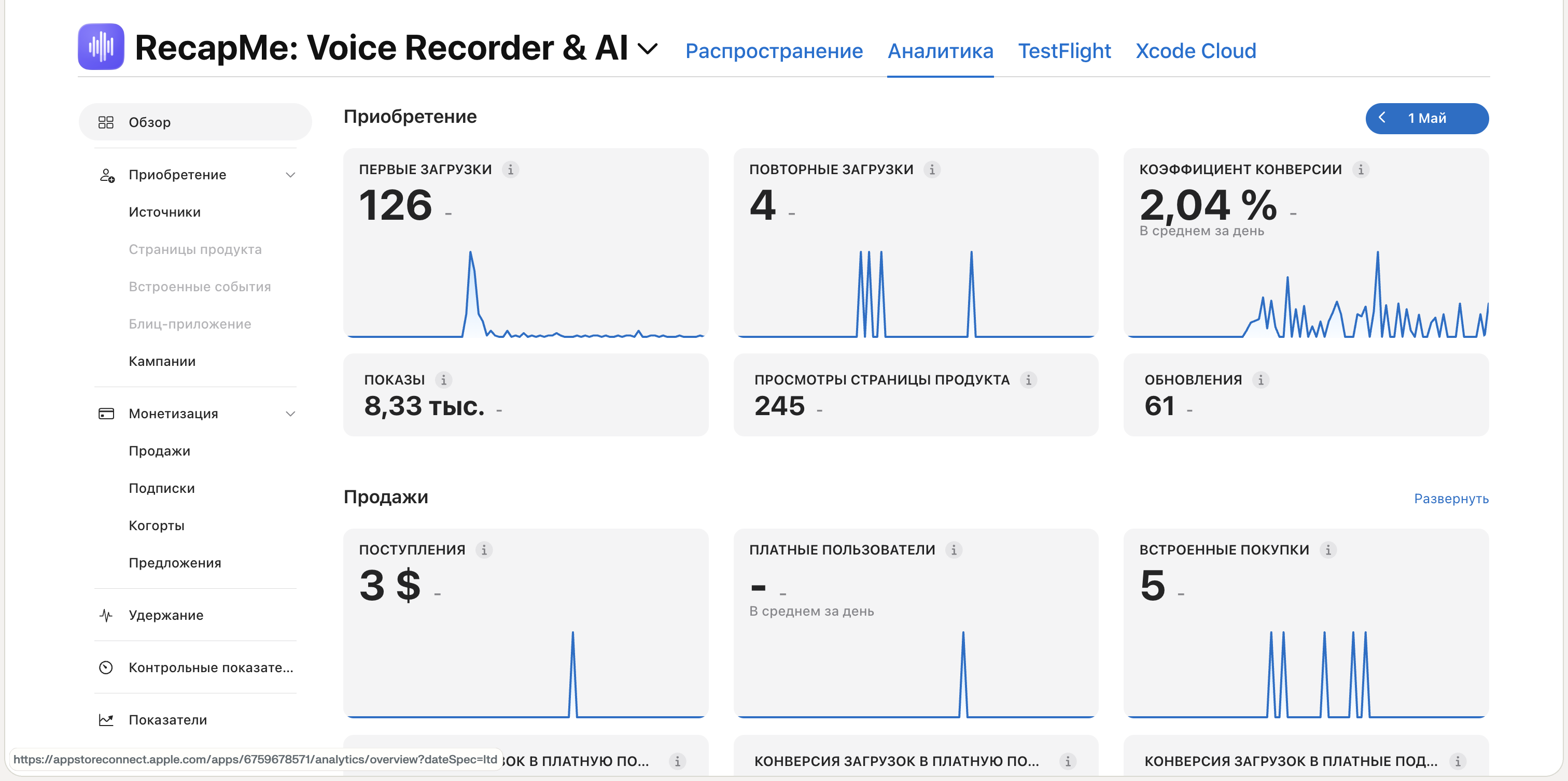
Task: Show info for Повторные загрузки
Action: point(932,169)
